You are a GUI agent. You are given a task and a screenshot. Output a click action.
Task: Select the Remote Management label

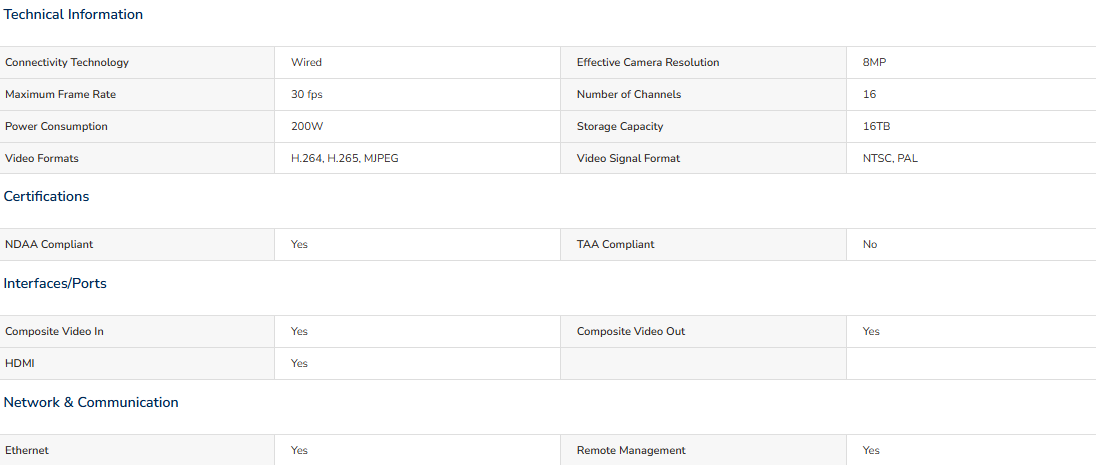pyautogui.click(x=631, y=450)
